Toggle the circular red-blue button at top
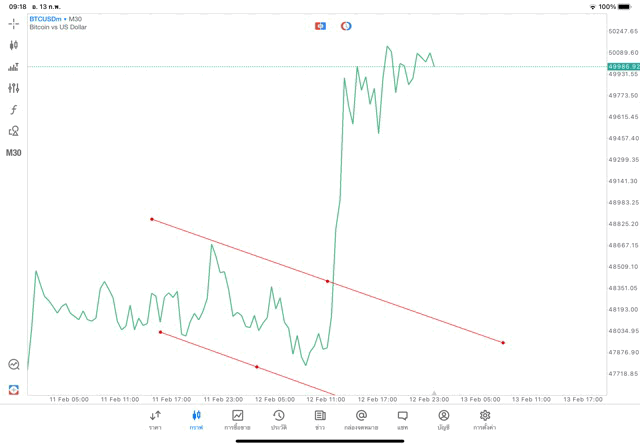 pos(346,25)
